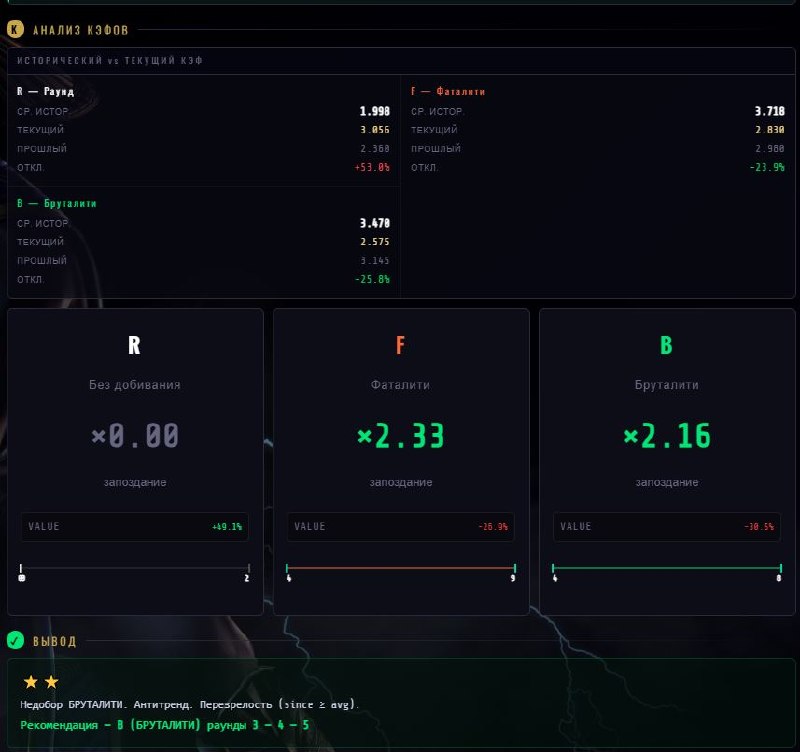Click the ×2.16 Бруталити delay multiplier

[666, 436]
